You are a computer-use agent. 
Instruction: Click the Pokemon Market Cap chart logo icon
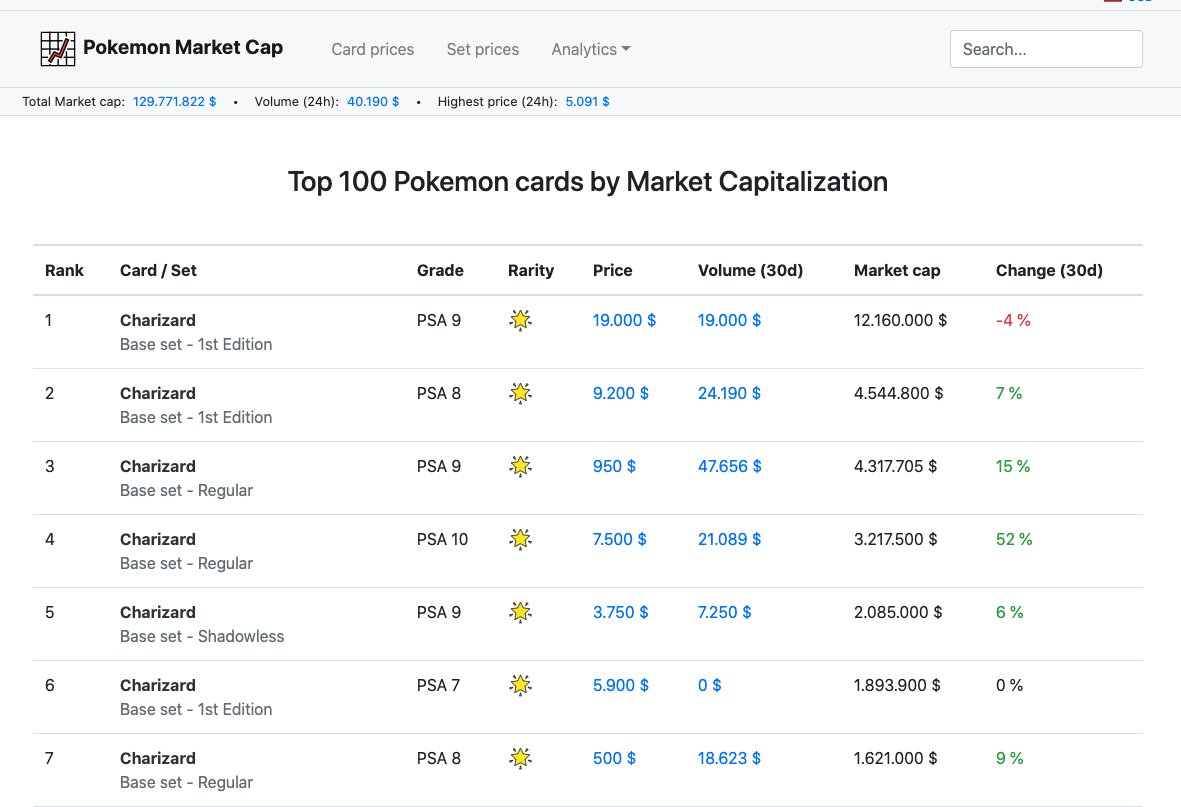[57, 49]
